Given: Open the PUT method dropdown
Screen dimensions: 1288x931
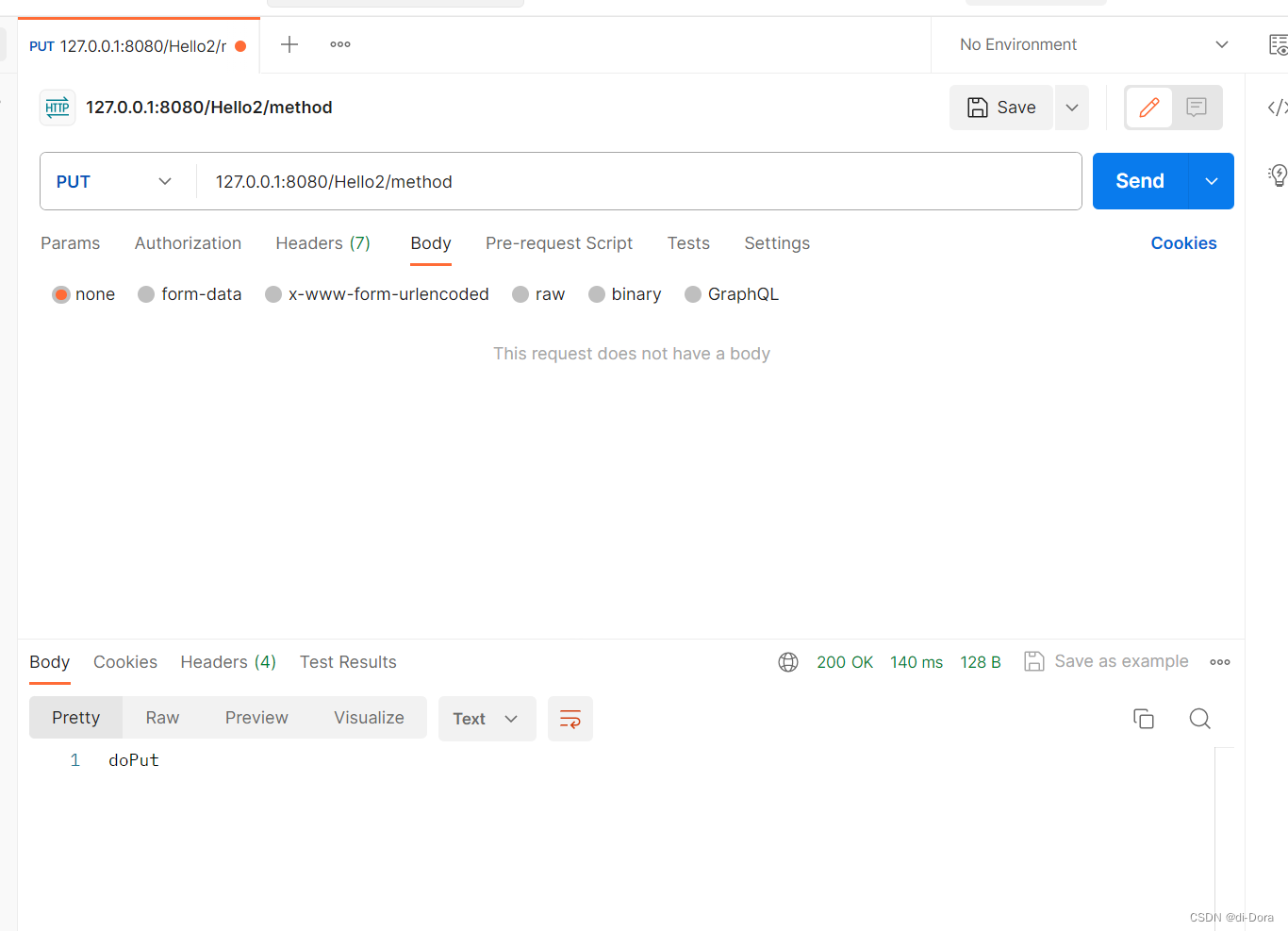Looking at the screenshot, I should (114, 181).
